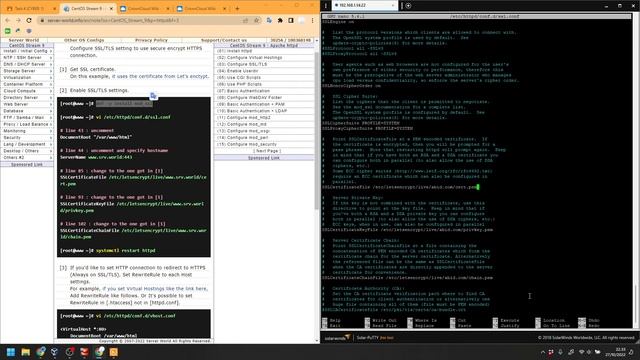Open Solar-PuTTY hamburger menu
640x360 pixels.
pos(326,6)
